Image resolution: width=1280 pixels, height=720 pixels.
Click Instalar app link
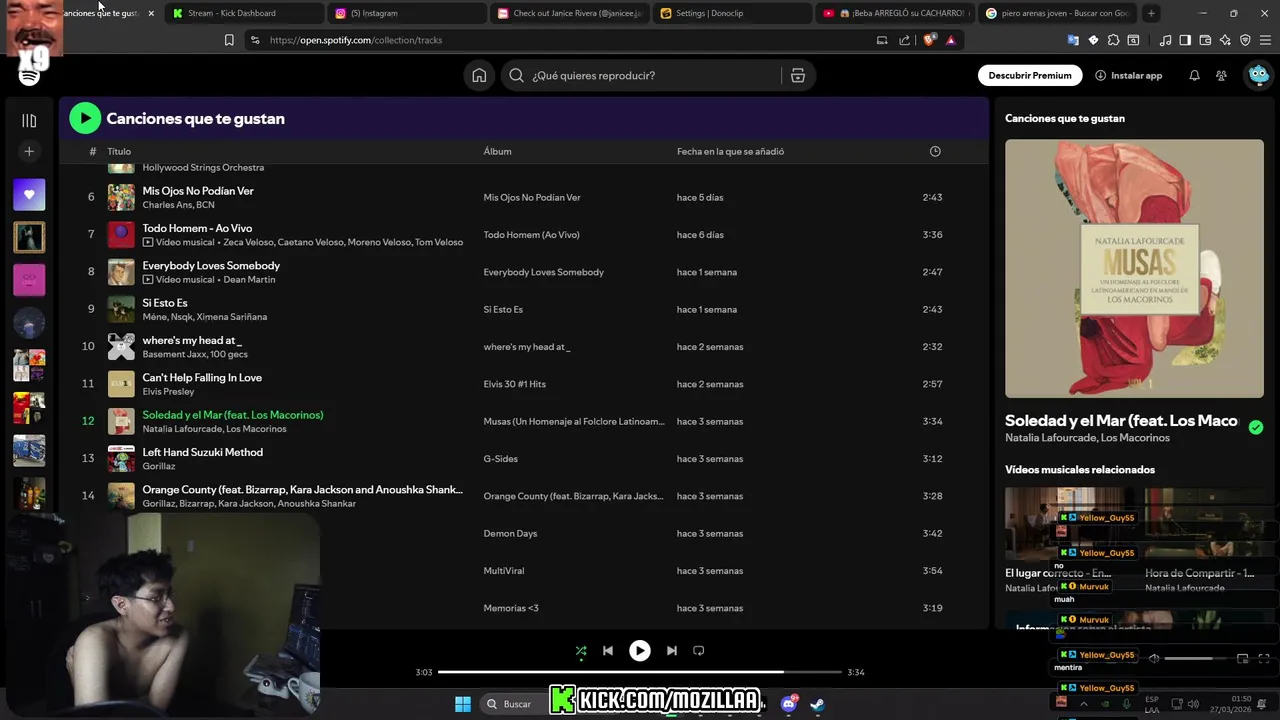click(x=1129, y=75)
